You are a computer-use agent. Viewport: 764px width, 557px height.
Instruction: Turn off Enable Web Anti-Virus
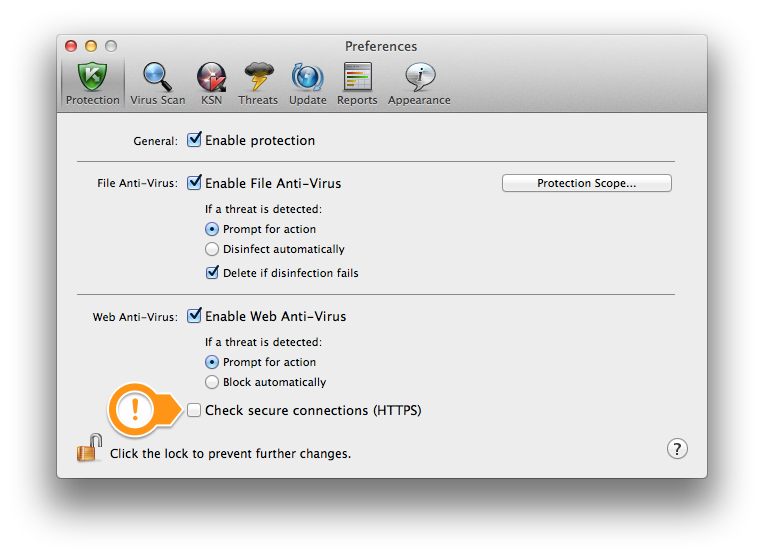tap(195, 316)
